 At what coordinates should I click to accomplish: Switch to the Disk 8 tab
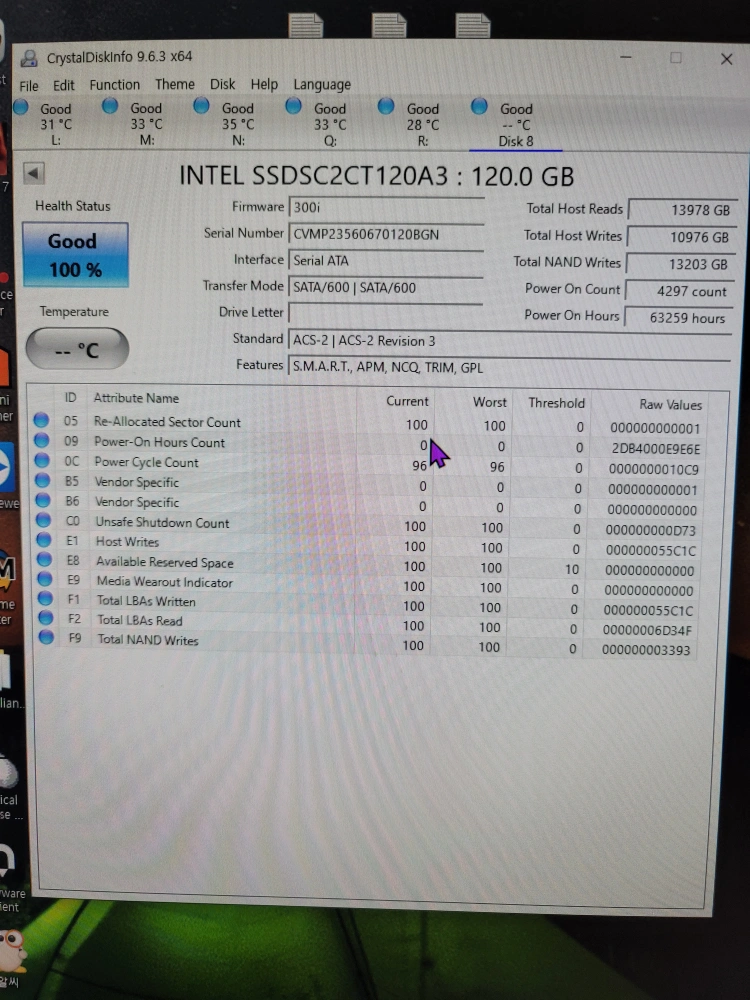coord(515,125)
